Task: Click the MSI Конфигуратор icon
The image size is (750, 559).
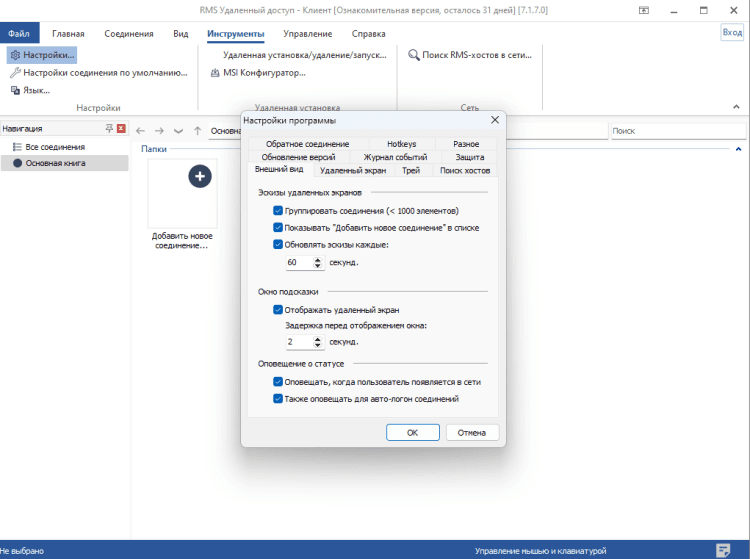Action: click(215, 73)
